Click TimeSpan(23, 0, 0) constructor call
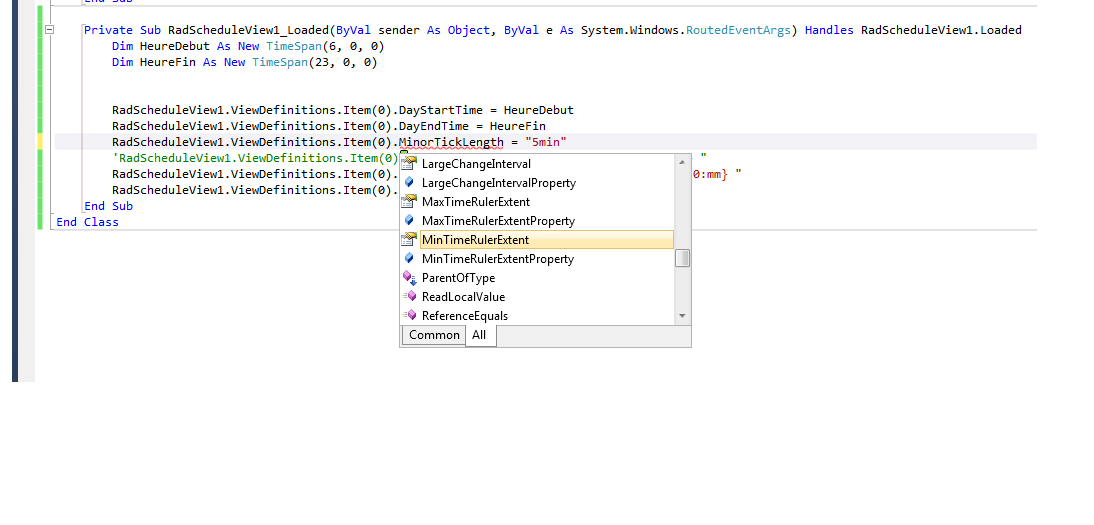 315,62
